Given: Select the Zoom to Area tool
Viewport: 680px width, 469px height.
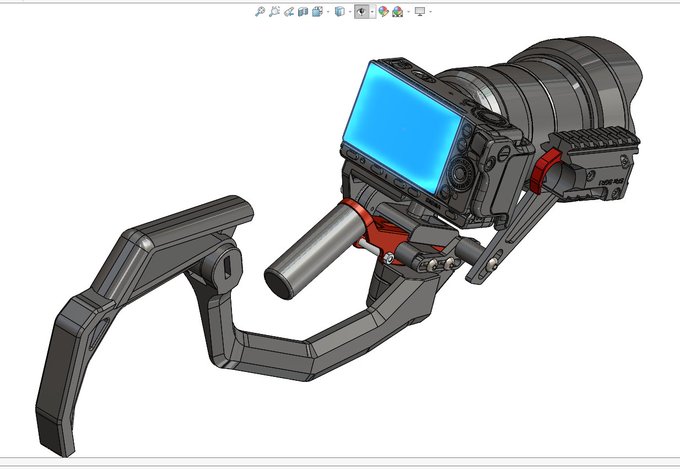Looking at the screenshot, I should [275, 12].
